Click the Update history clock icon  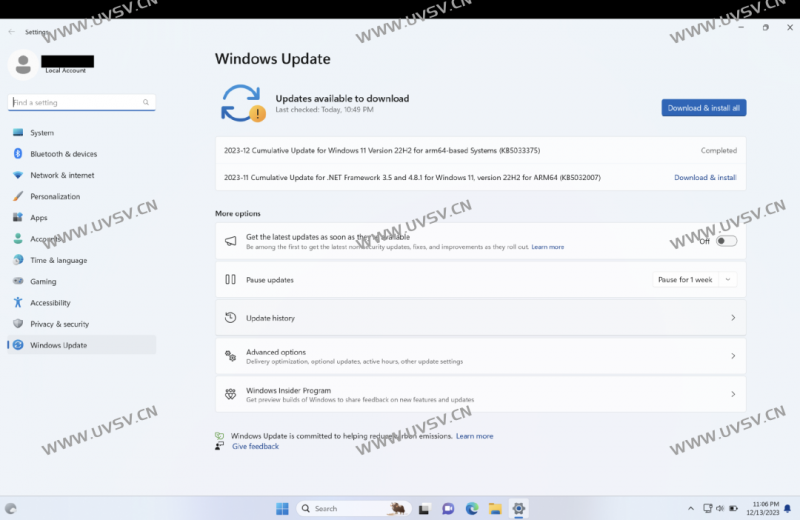(231, 317)
